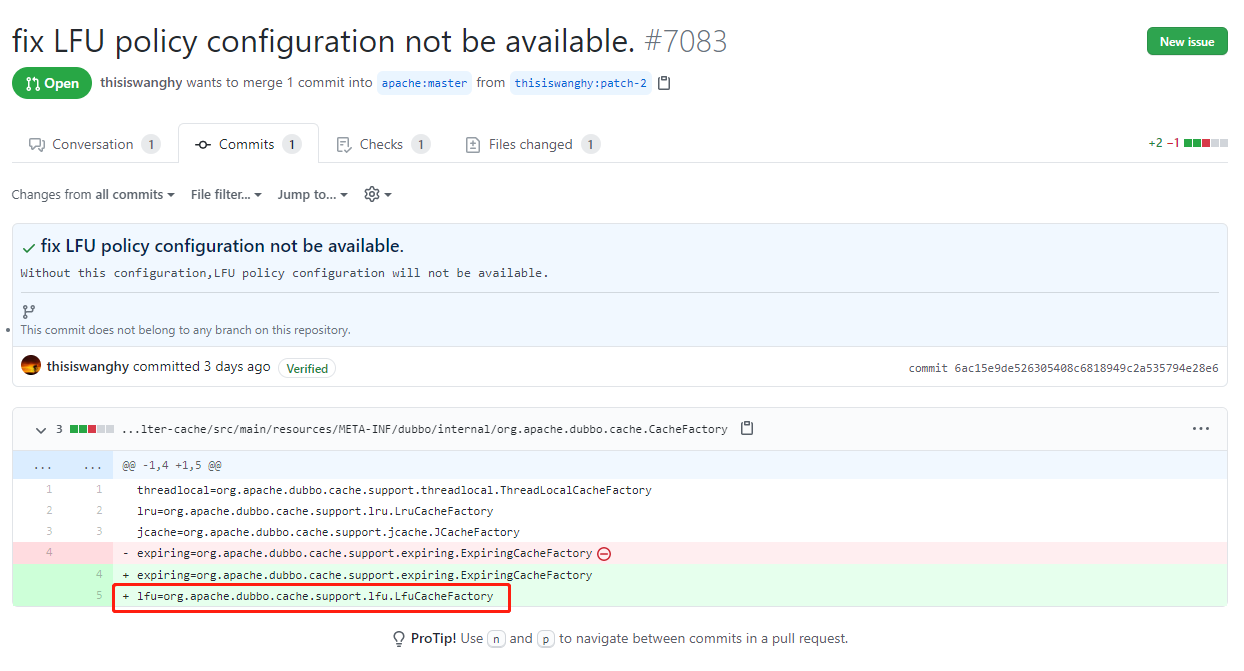
Task: Click the CacheFactory file path link
Action: [424, 429]
